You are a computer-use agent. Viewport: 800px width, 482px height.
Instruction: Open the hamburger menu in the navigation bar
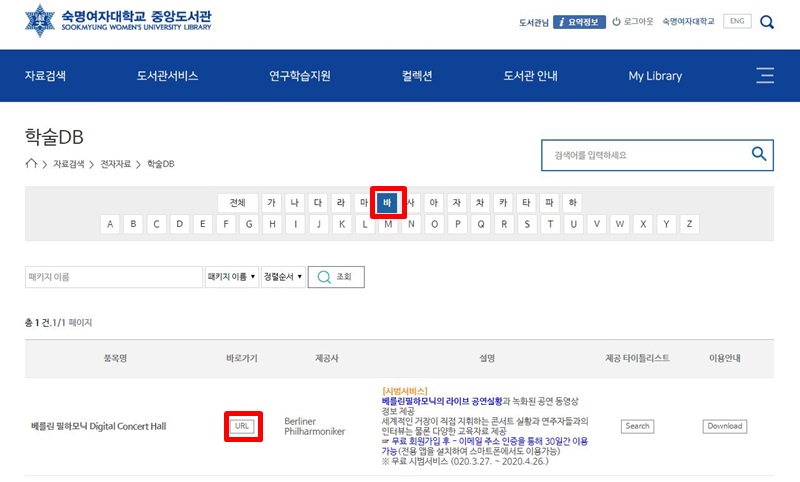click(765, 75)
